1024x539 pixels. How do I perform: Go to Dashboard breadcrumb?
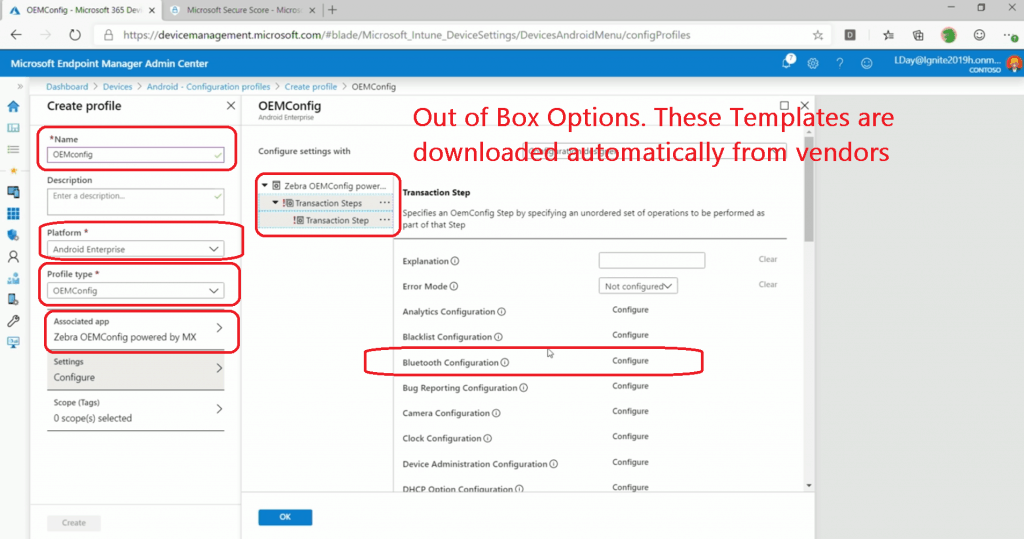pyautogui.click(x=67, y=86)
